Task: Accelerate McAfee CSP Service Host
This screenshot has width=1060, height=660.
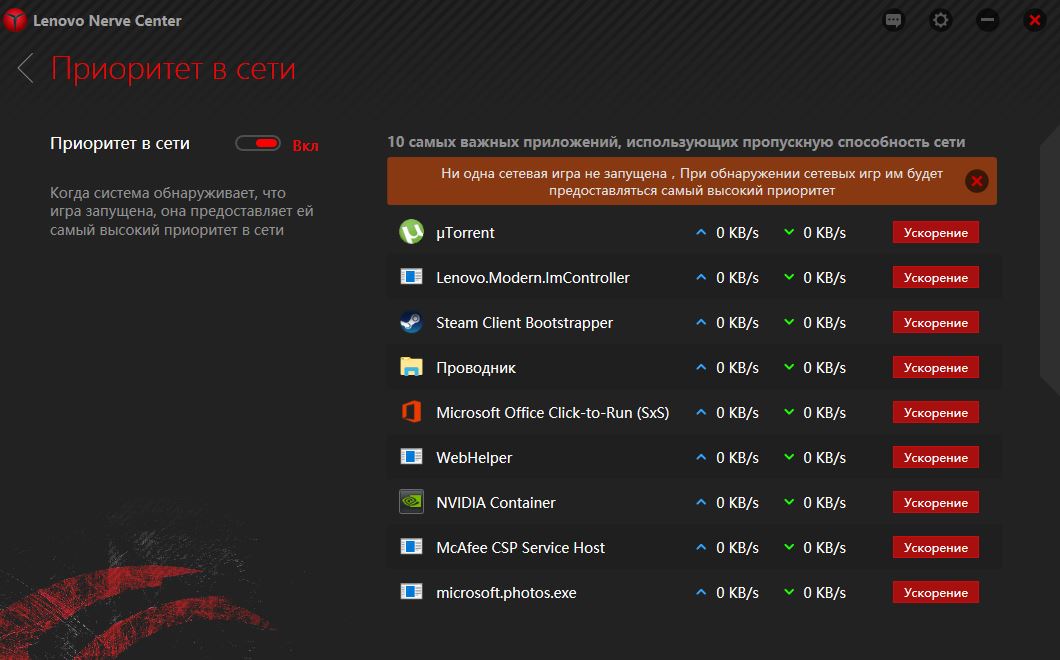Action: 936,547
